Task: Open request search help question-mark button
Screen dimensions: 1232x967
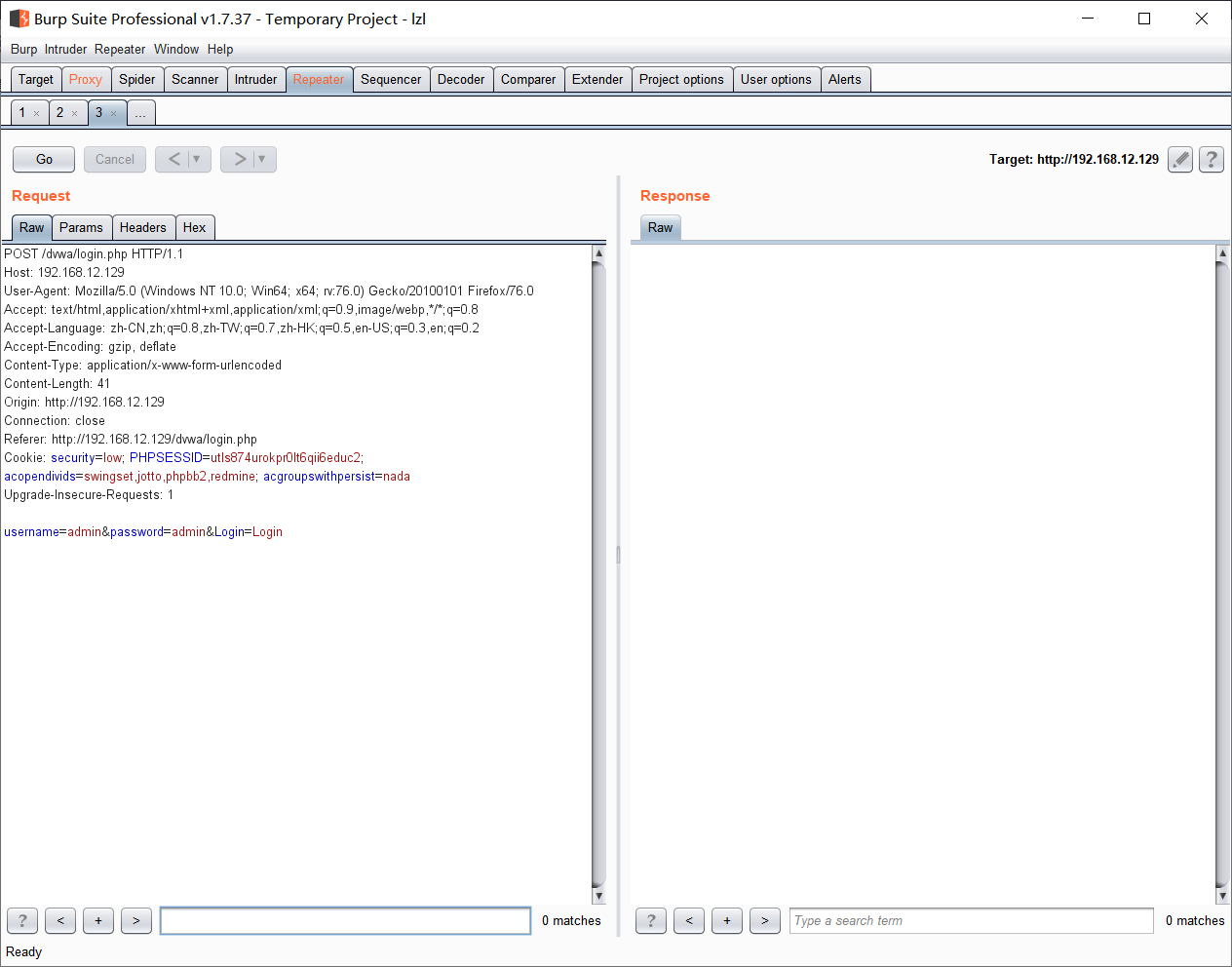Action: (22, 920)
